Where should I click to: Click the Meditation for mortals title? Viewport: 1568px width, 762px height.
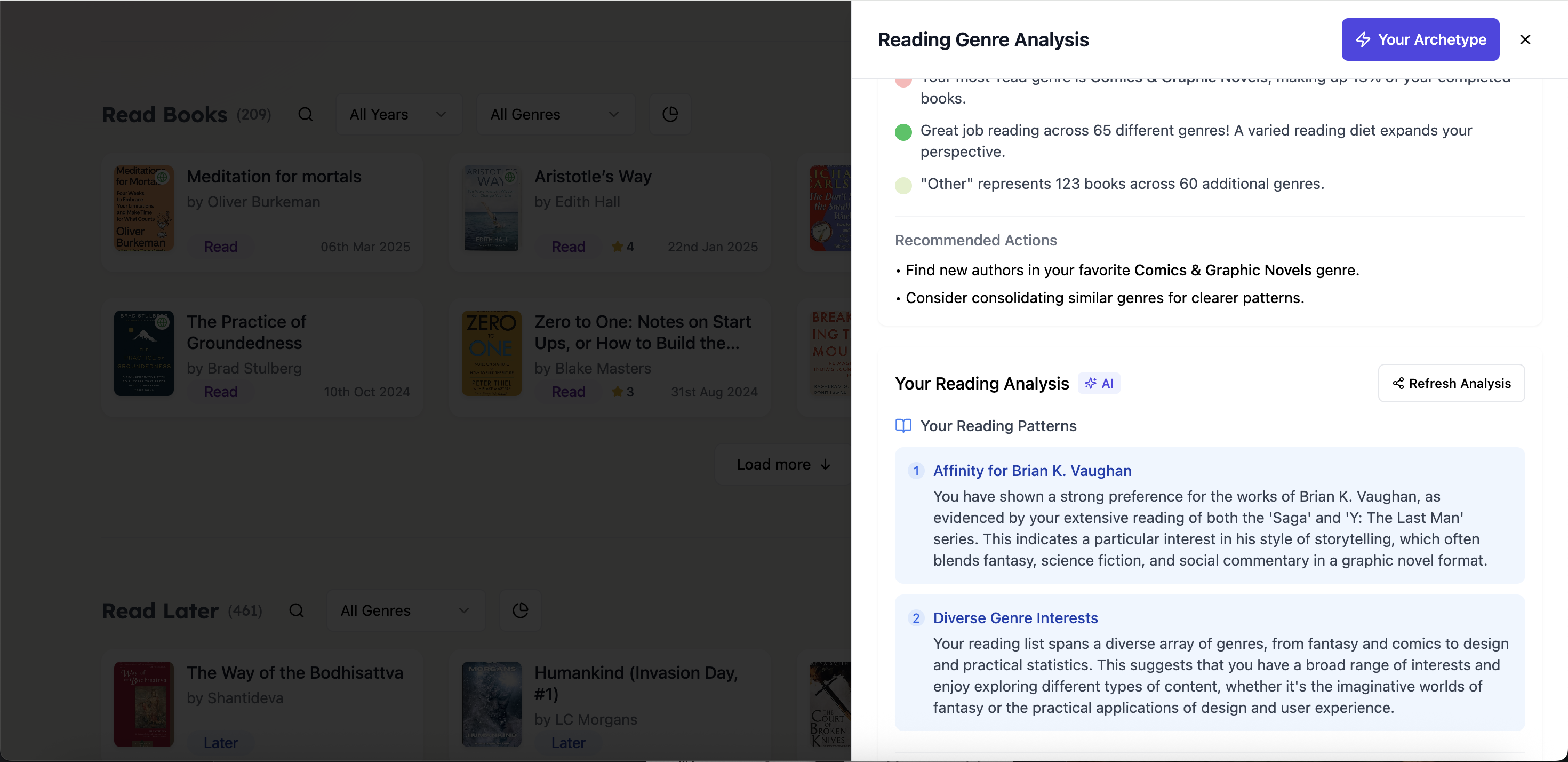click(274, 177)
